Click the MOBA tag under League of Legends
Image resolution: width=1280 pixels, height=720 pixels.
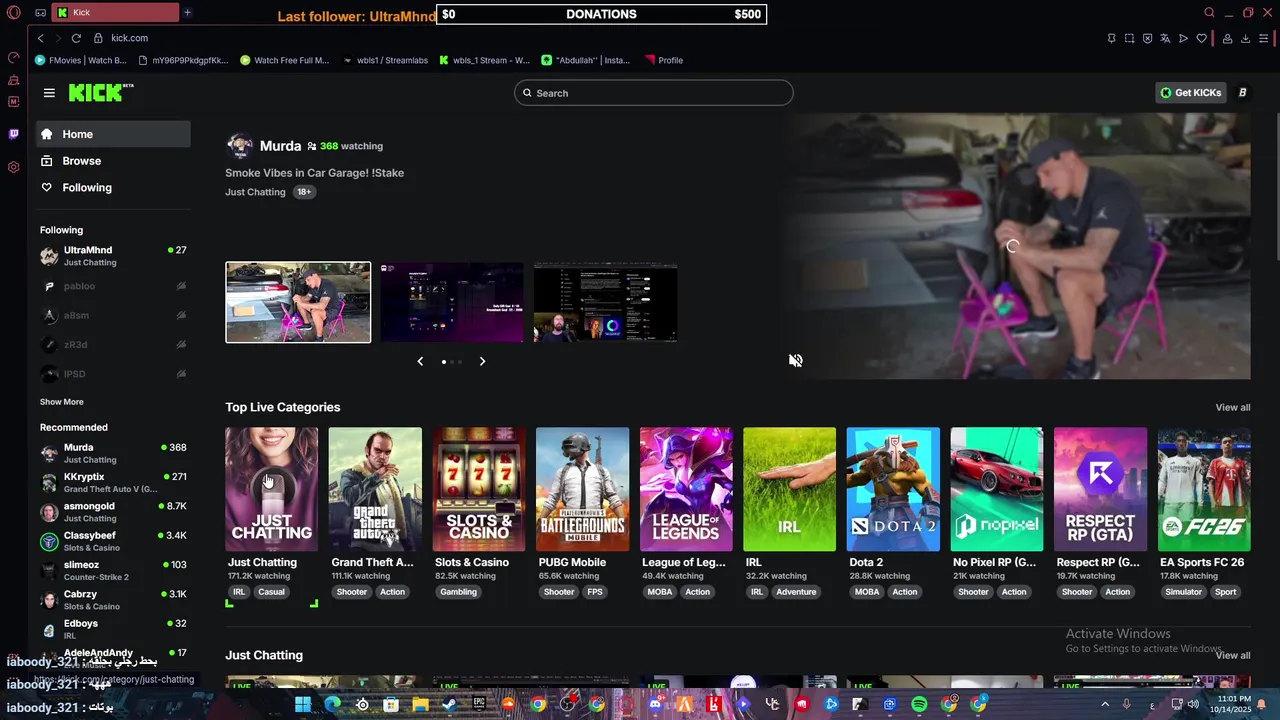[x=660, y=592]
